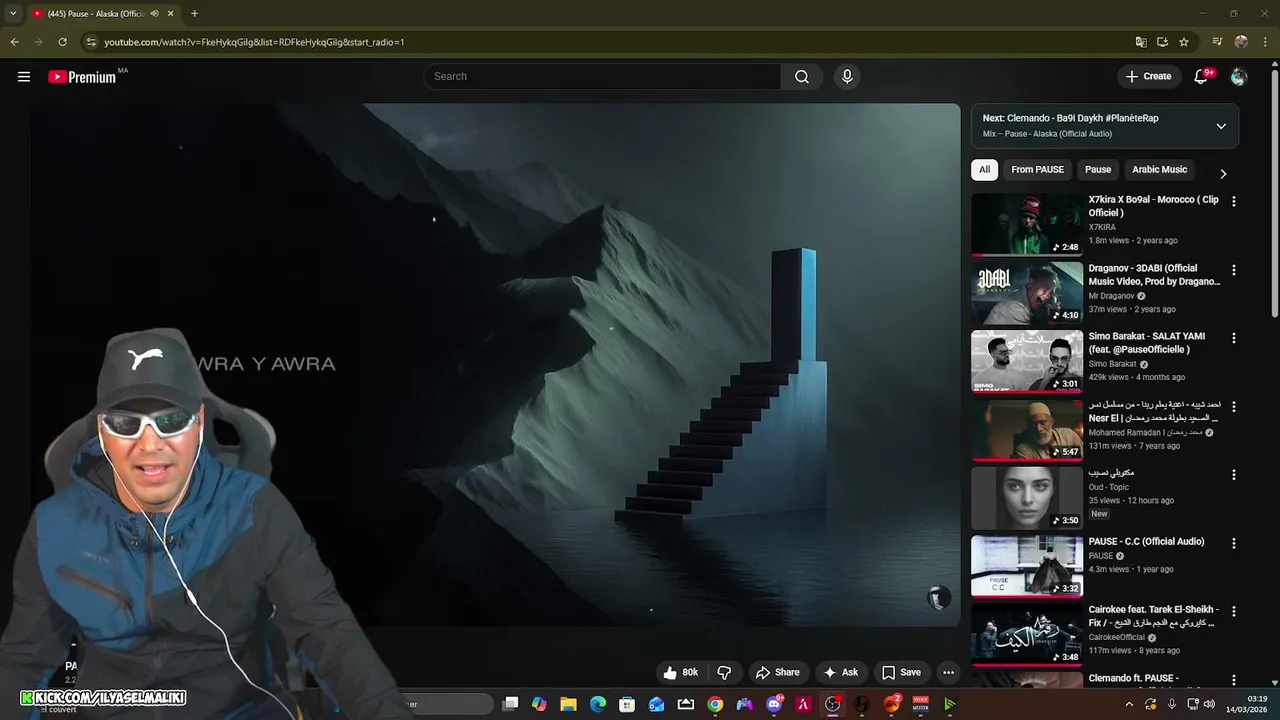The height and width of the screenshot is (720, 1280).
Task: Click the Create button
Action: click(x=1148, y=77)
